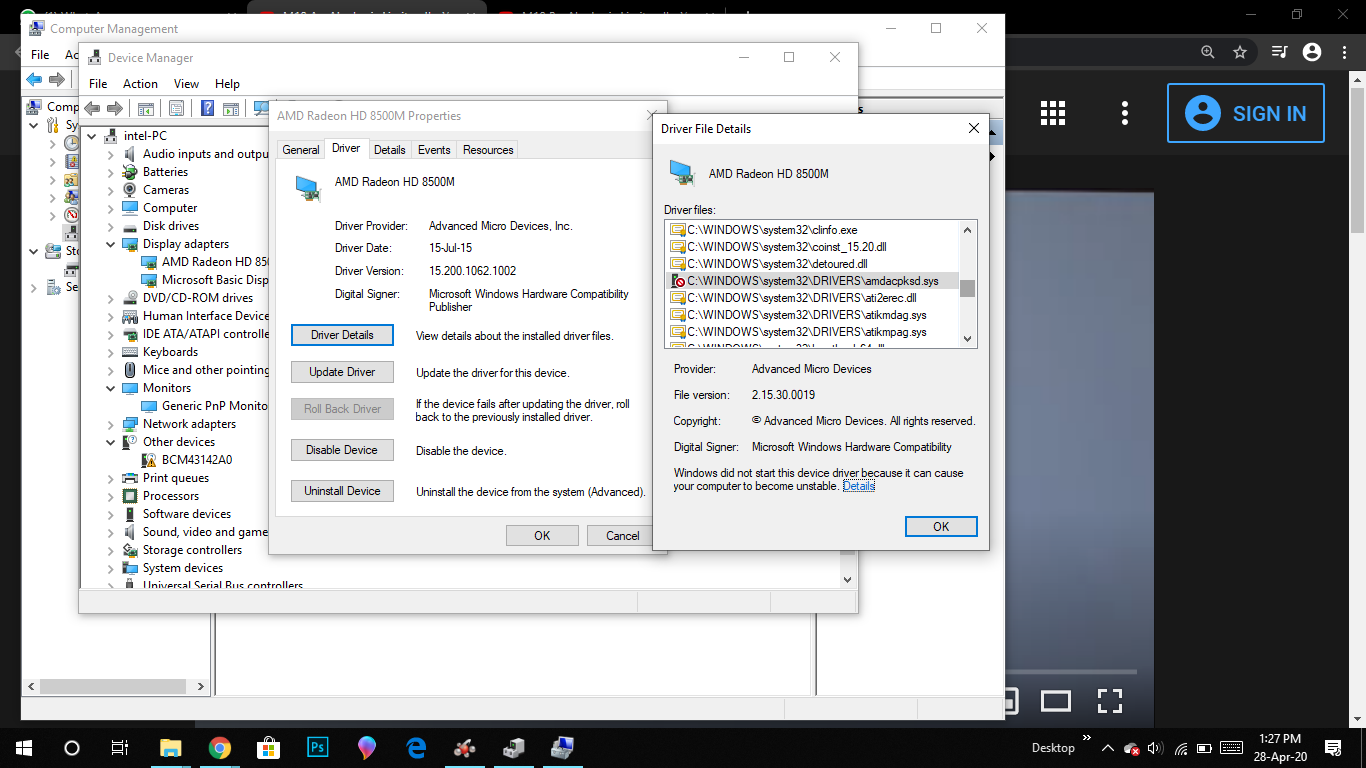The image size is (1366, 768).
Task: Expand the Disk drives category
Action: pyautogui.click(x=111, y=226)
